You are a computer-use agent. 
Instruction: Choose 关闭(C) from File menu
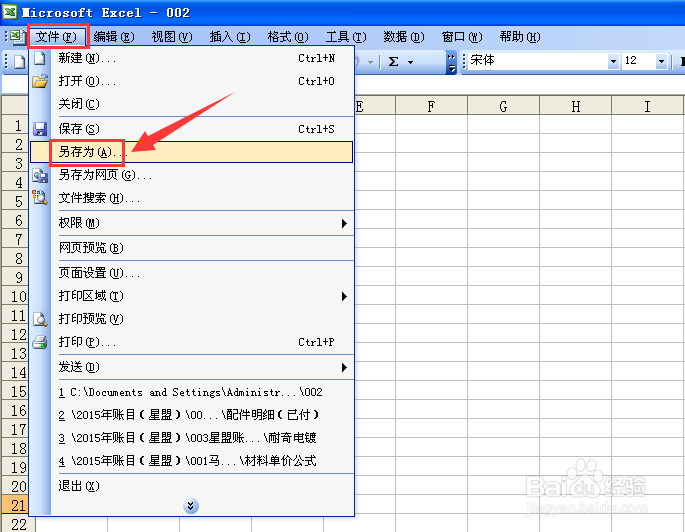[x=192, y=104]
